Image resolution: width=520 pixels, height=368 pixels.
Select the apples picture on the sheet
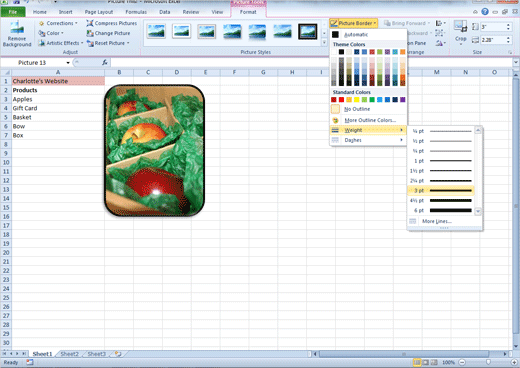(x=154, y=150)
